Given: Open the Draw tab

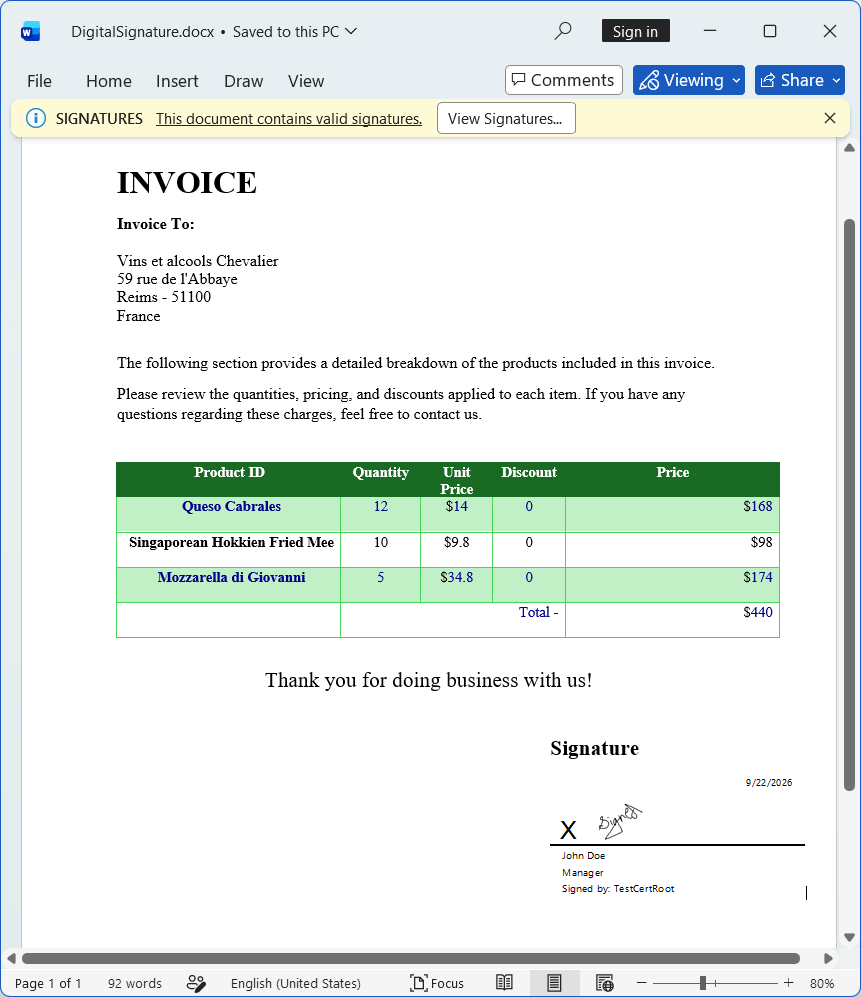Looking at the screenshot, I should point(244,81).
